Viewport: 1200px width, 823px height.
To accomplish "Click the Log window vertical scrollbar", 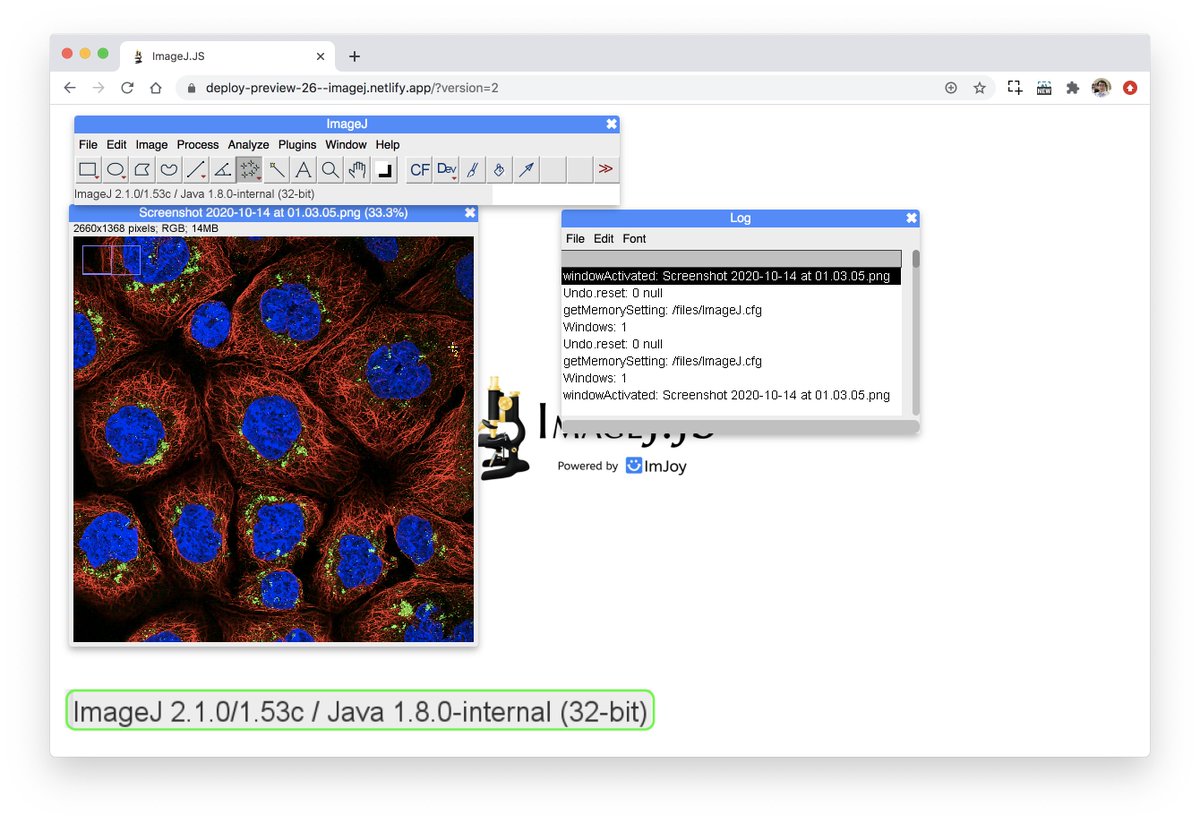I will (x=915, y=332).
